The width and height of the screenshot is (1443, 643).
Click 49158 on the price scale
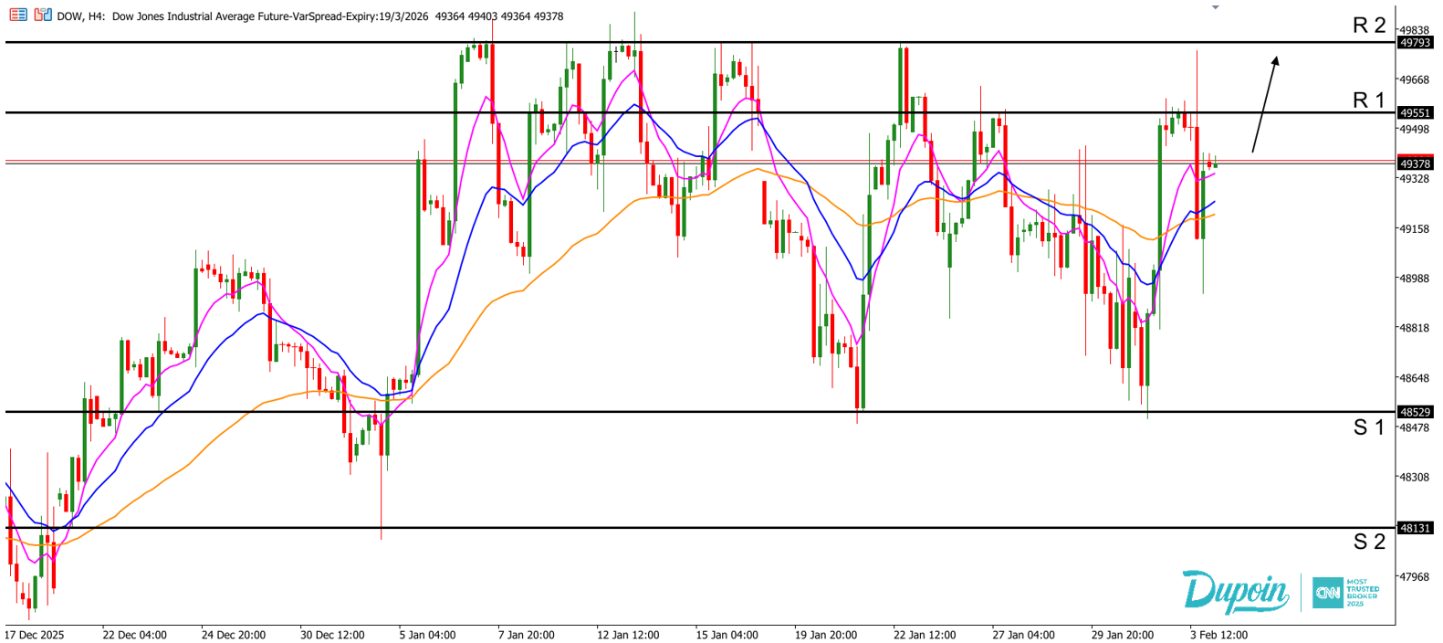coord(1417,229)
